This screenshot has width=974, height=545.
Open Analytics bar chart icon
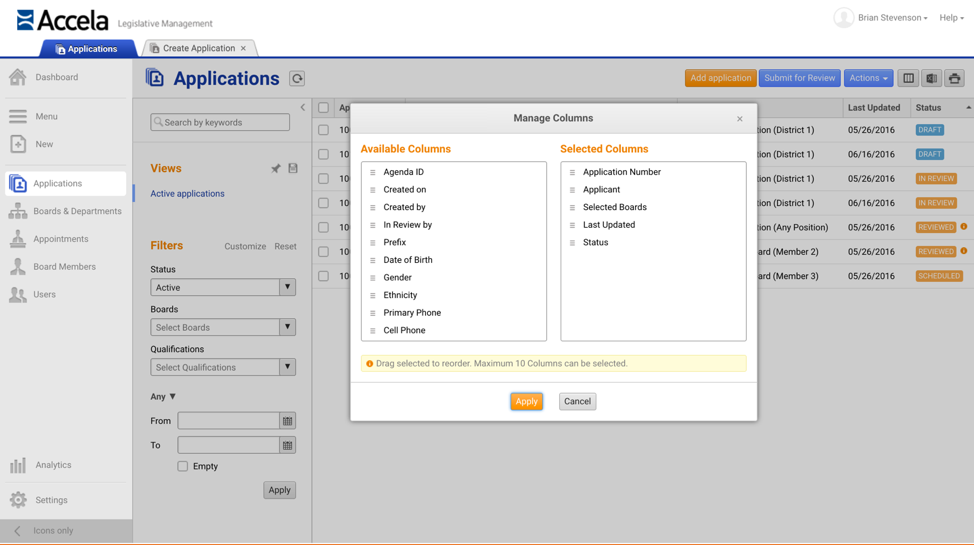(18, 465)
